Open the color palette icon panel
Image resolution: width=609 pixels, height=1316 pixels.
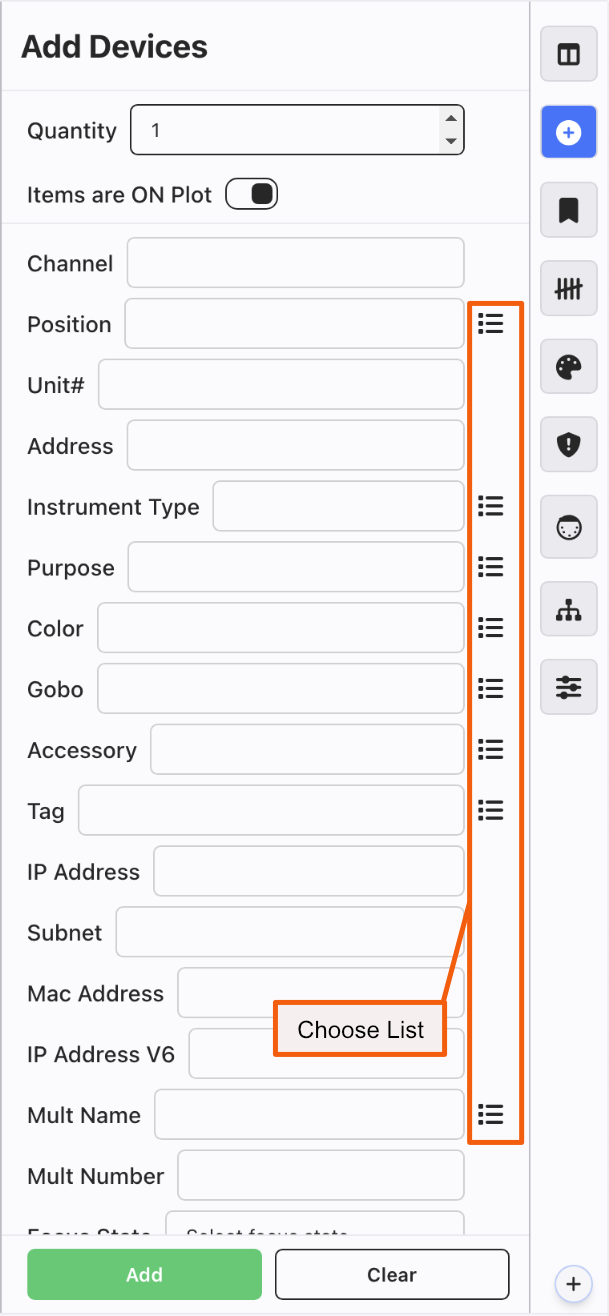click(568, 367)
